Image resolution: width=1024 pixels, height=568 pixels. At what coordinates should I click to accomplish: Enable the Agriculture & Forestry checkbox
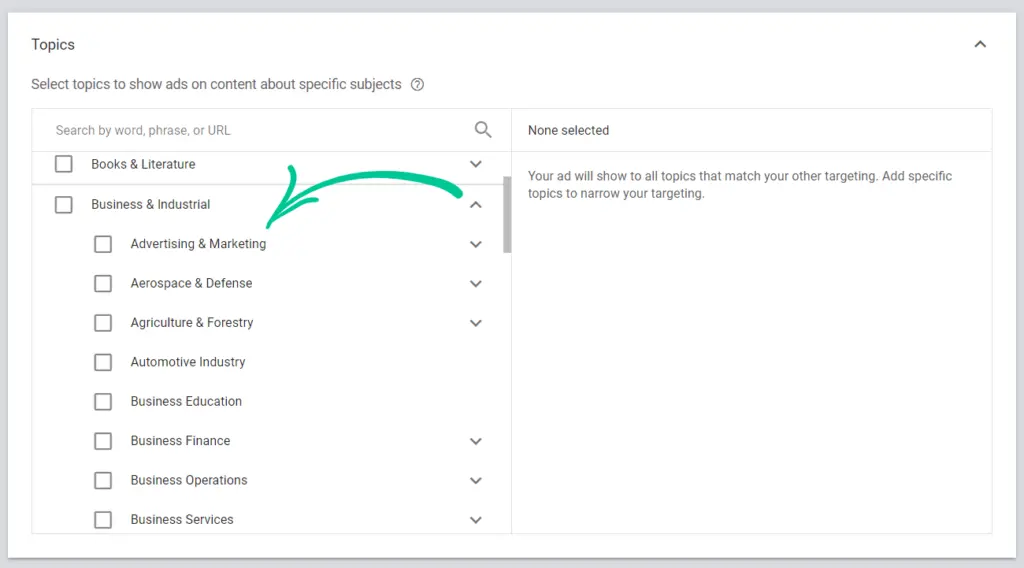pyautogui.click(x=103, y=323)
